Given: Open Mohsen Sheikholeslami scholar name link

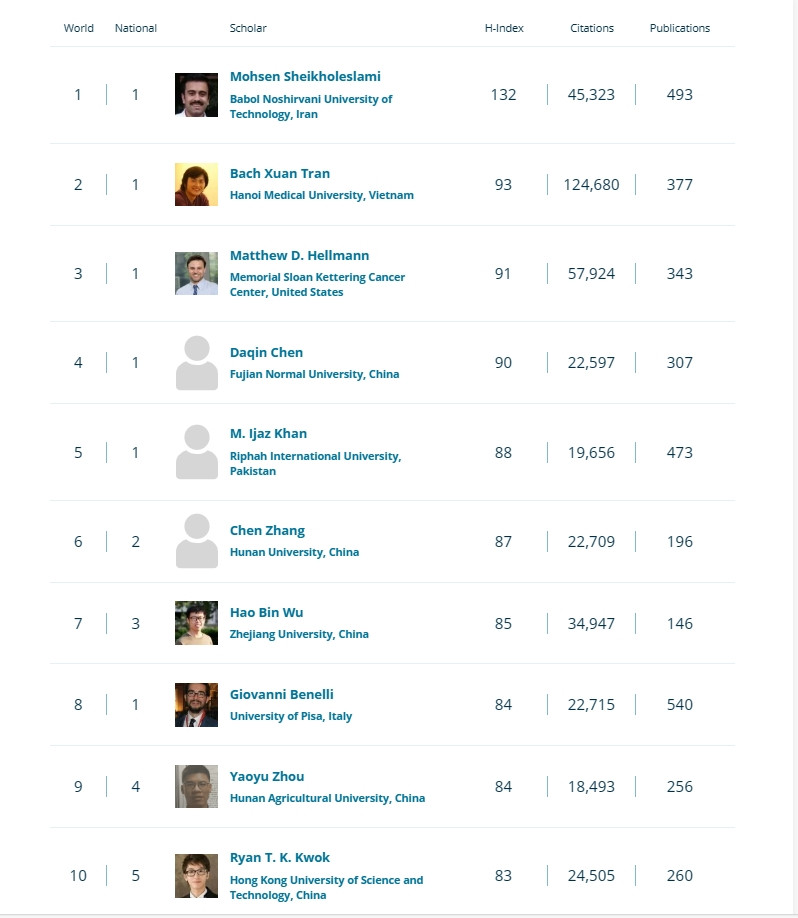Looking at the screenshot, I should coord(305,77).
